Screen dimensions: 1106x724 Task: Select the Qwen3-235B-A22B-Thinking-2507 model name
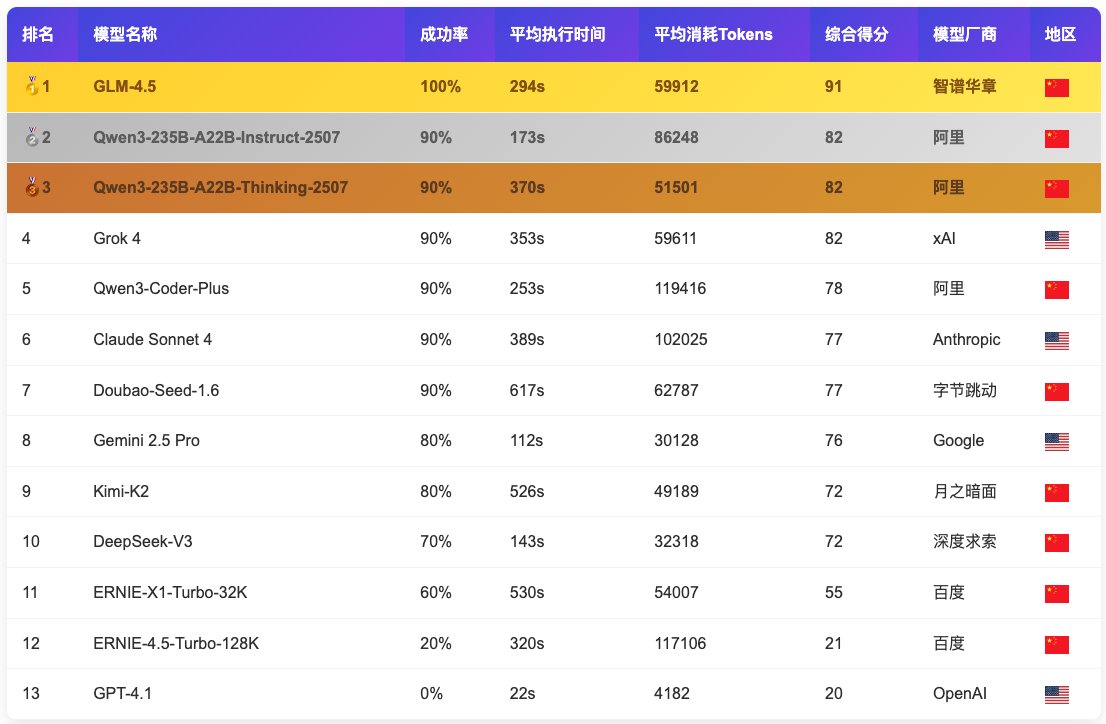click(221, 187)
